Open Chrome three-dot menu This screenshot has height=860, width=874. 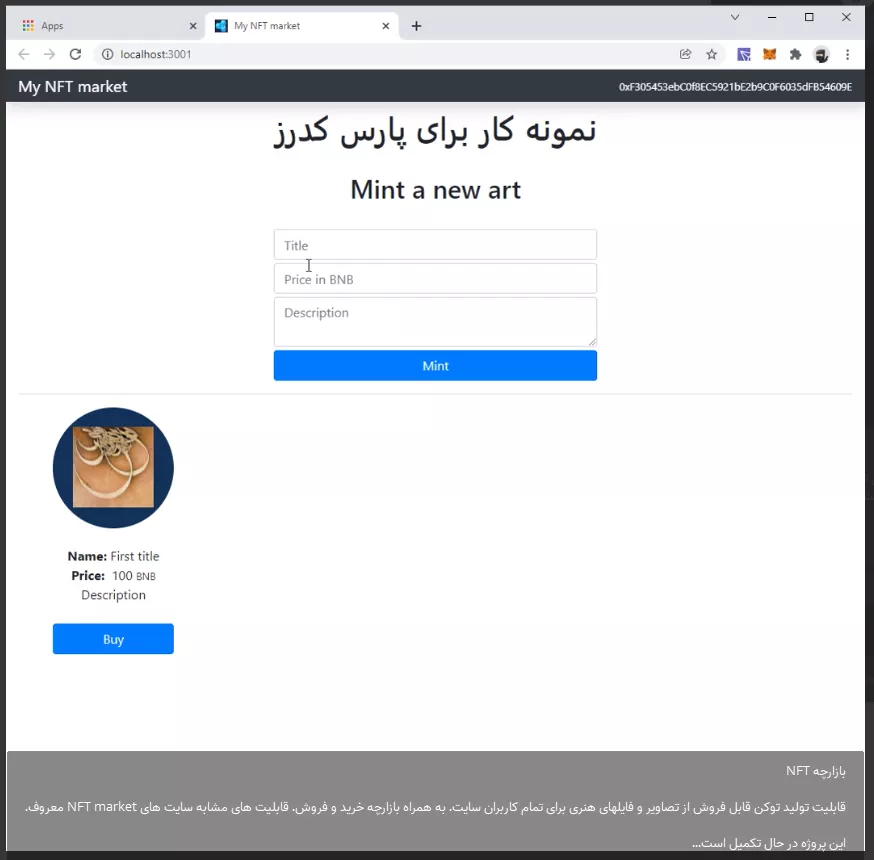(847, 54)
